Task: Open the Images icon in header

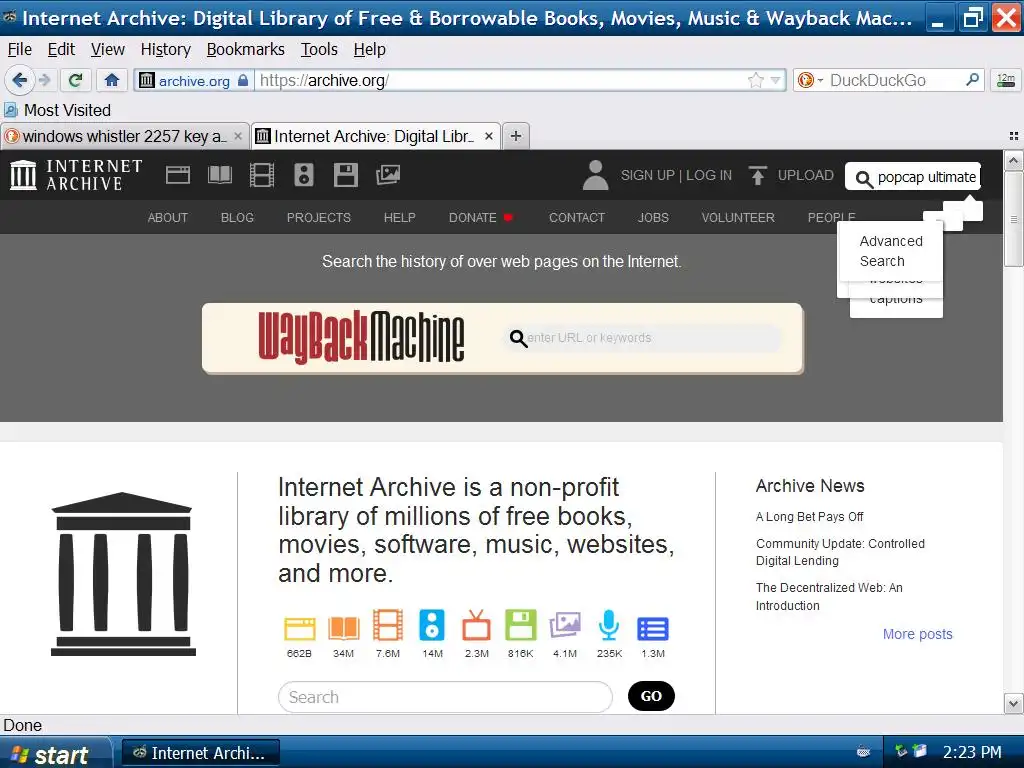Action: [x=388, y=175]
